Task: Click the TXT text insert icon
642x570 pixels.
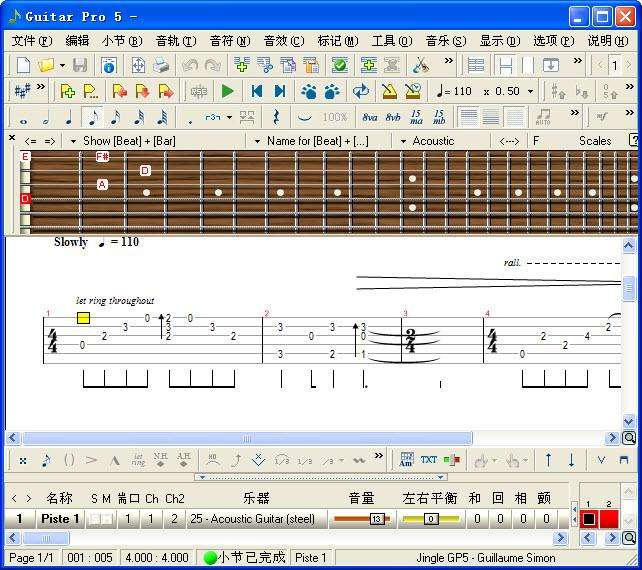Action: [x=429, y=460]
